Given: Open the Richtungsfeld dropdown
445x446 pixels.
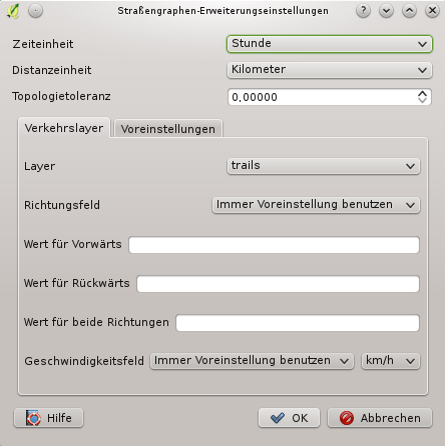Looking at the screenshot, I should pos(316,205).
